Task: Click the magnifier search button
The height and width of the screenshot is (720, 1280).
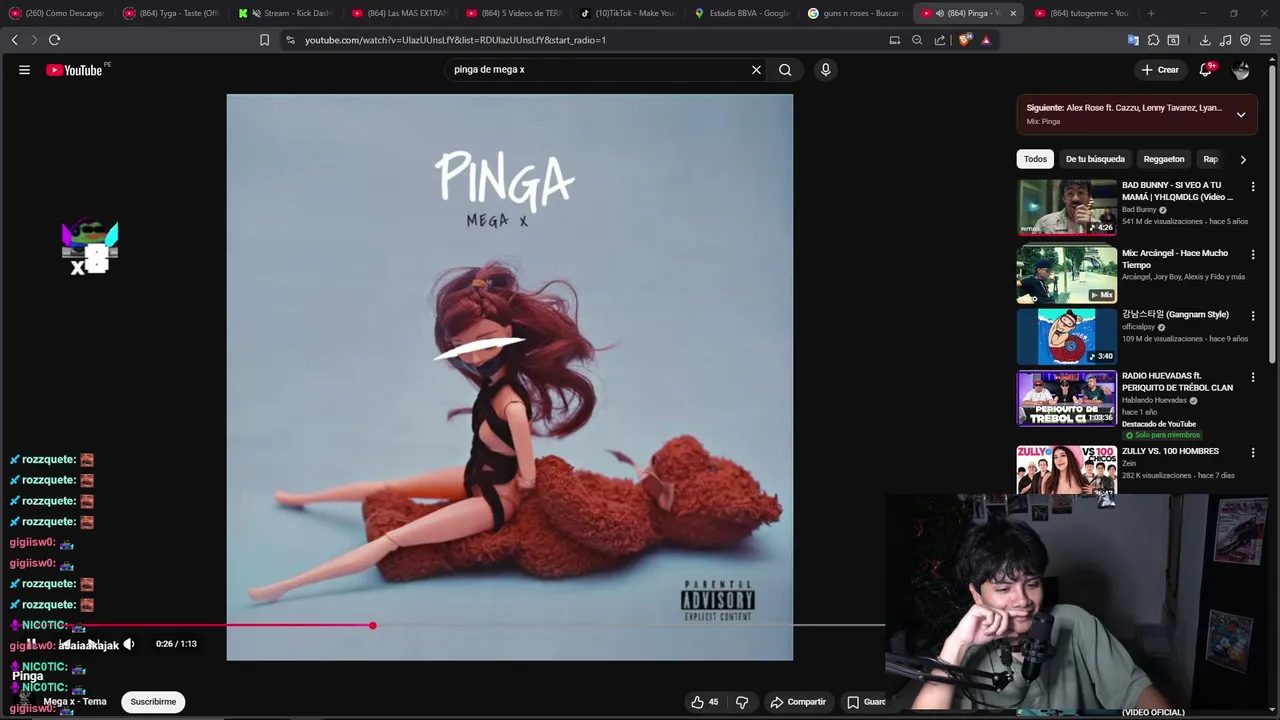Action: coord(785,70)
